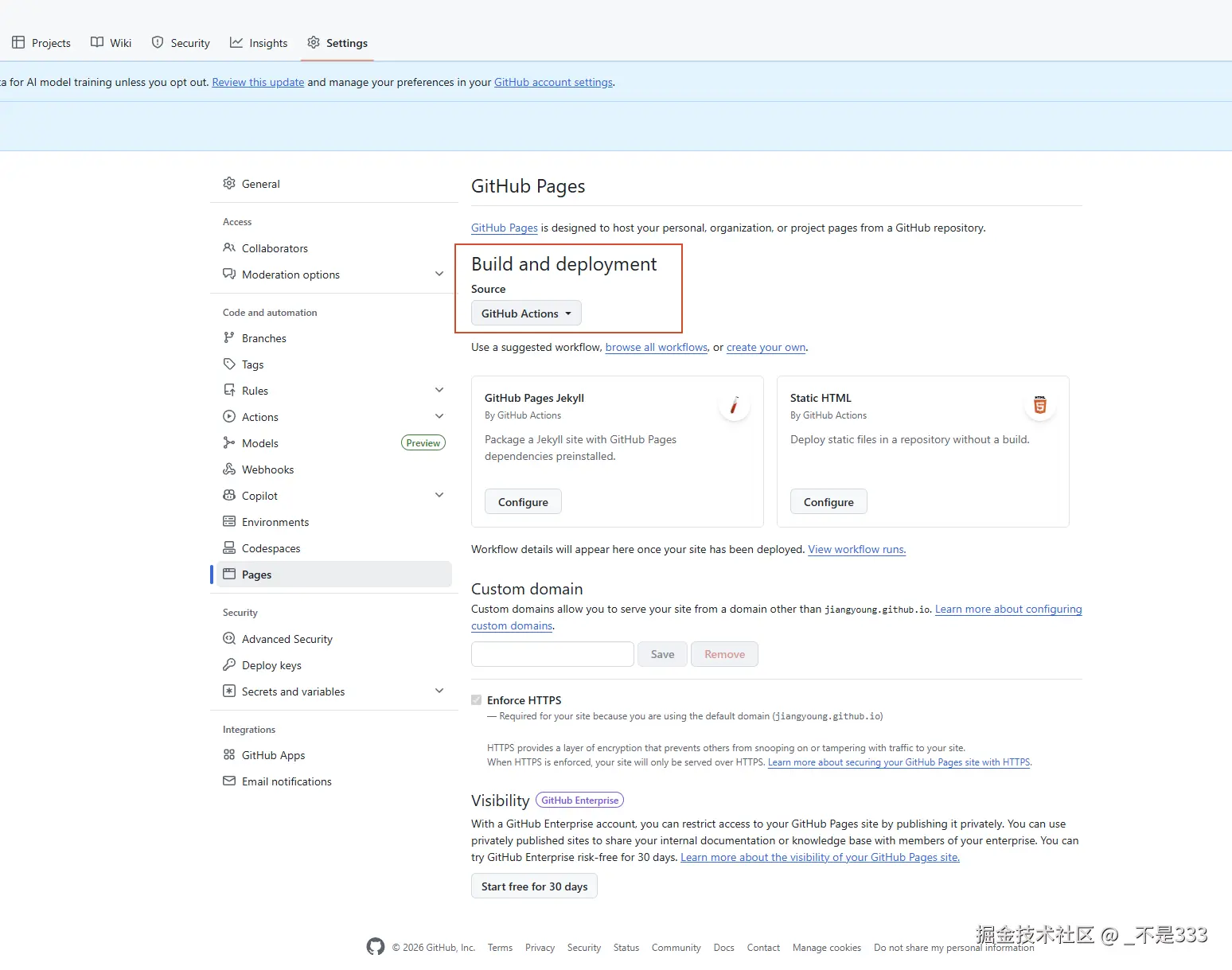Viewport: 1232px width, 970px height.
Task: Open View workflow runs link
Action: 857,549
